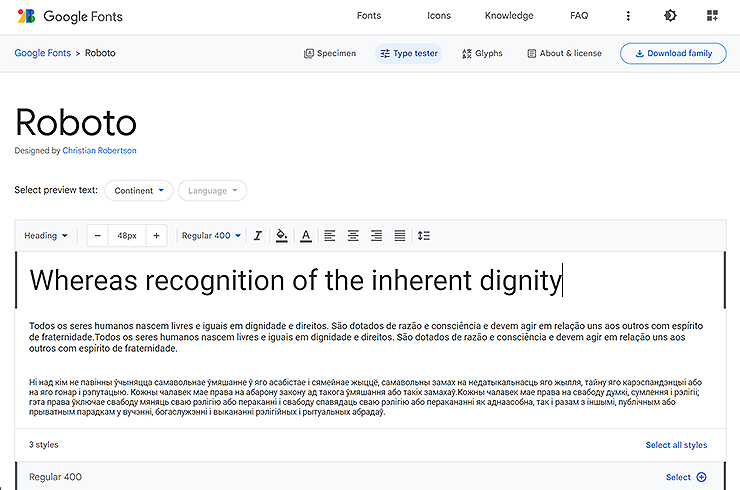
Task: Open the FAQ menu item
Action: (x=579, y=16)
